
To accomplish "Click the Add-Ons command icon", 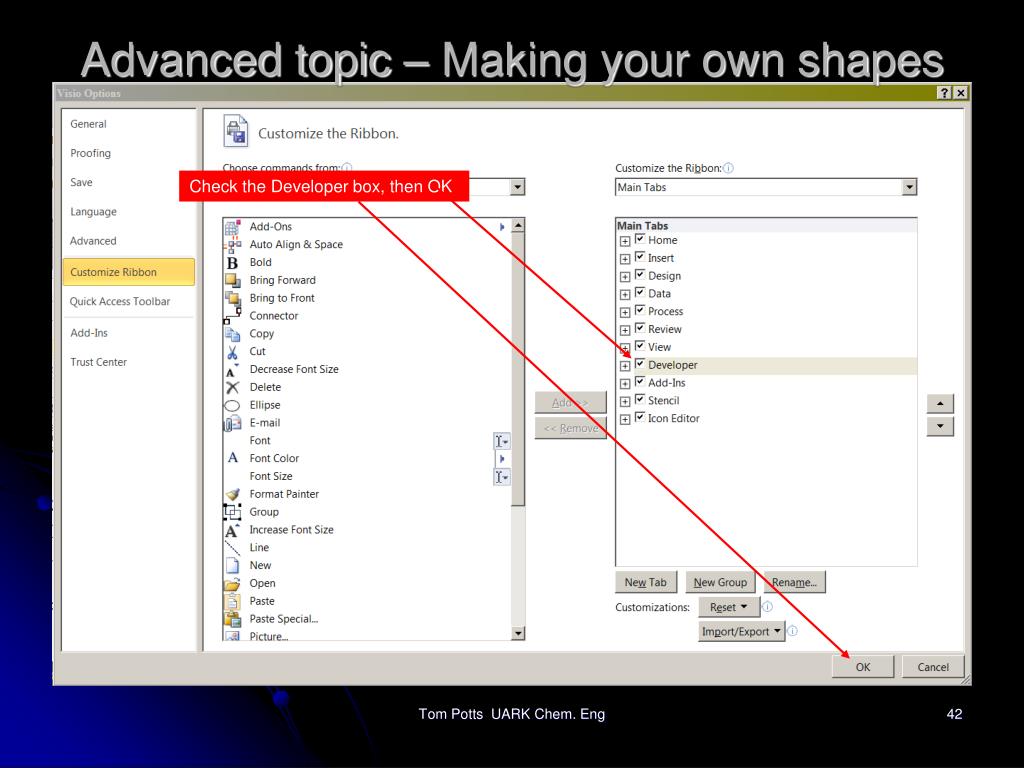I will coord(232,227).
